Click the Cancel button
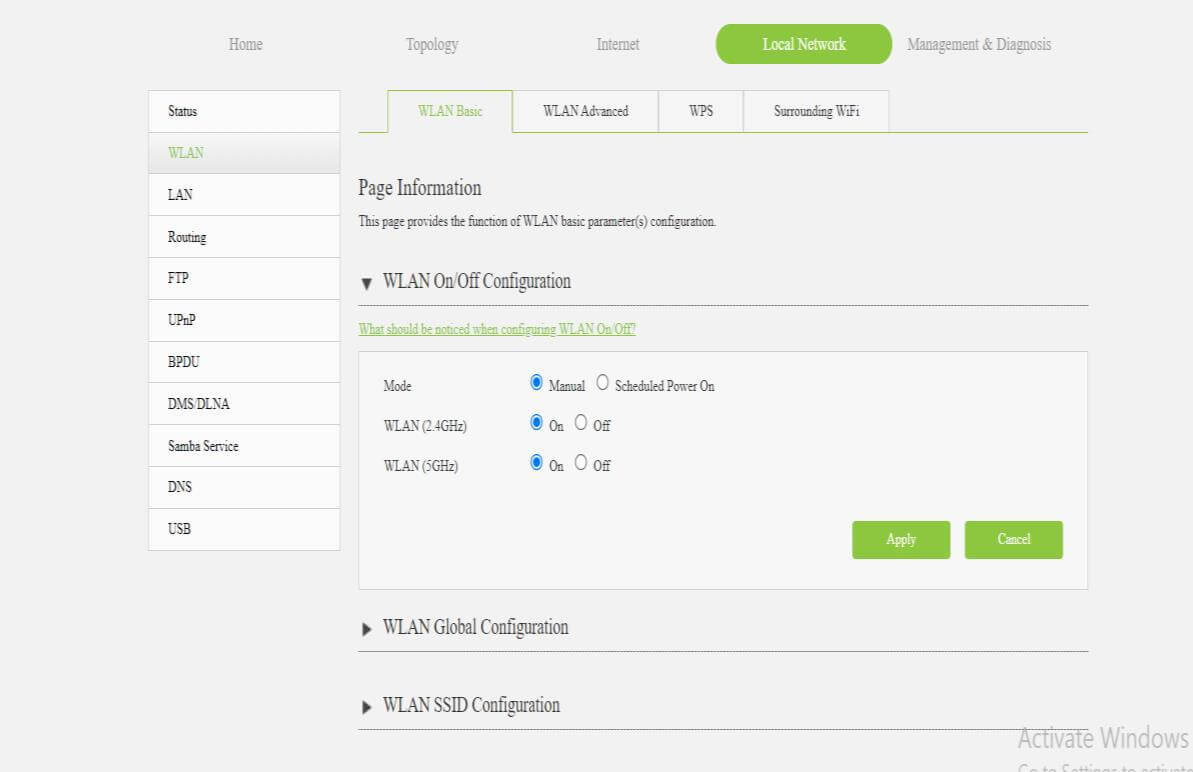The width and height of the screenshot is (1193, 772). (1013, 539)
